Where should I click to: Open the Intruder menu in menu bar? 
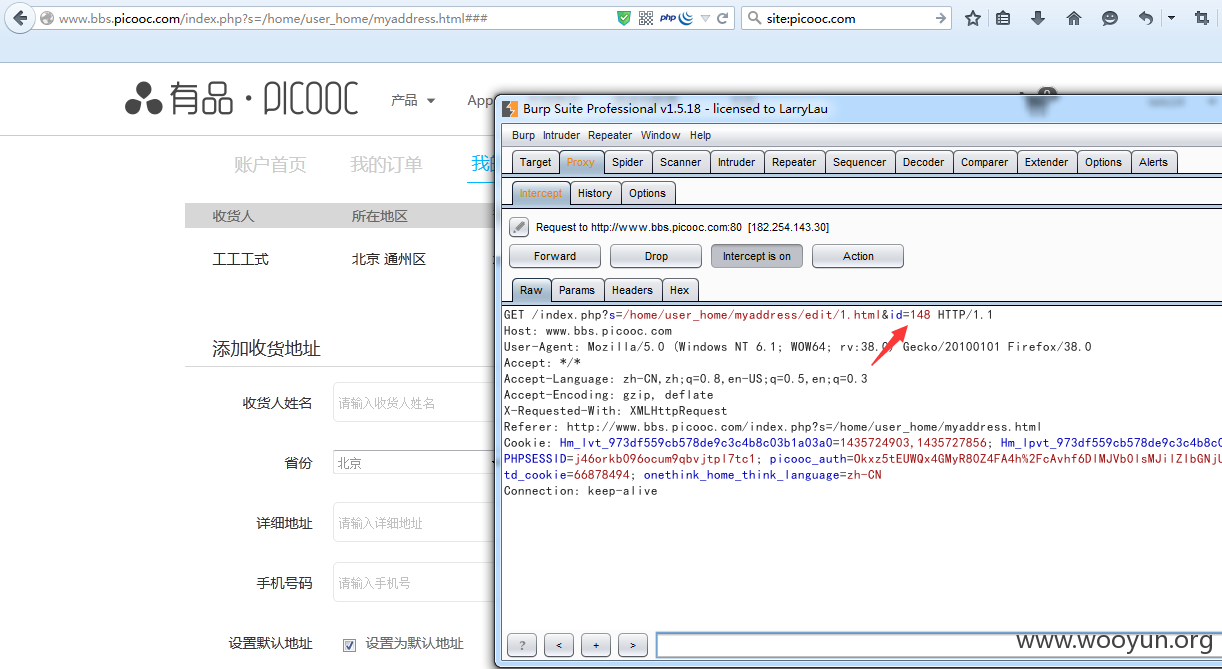pos(561,135)
